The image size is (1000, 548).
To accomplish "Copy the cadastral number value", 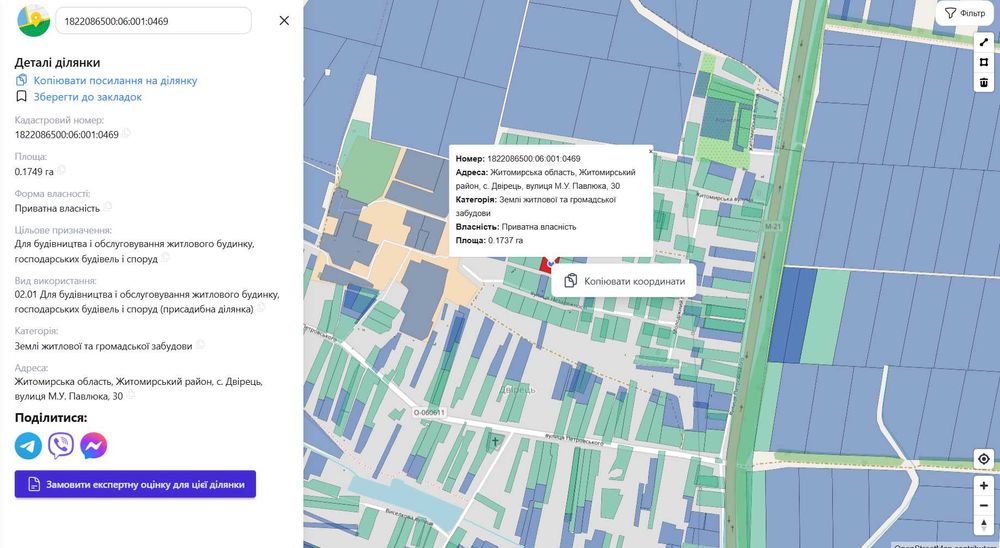I will [x=127, y=134].
